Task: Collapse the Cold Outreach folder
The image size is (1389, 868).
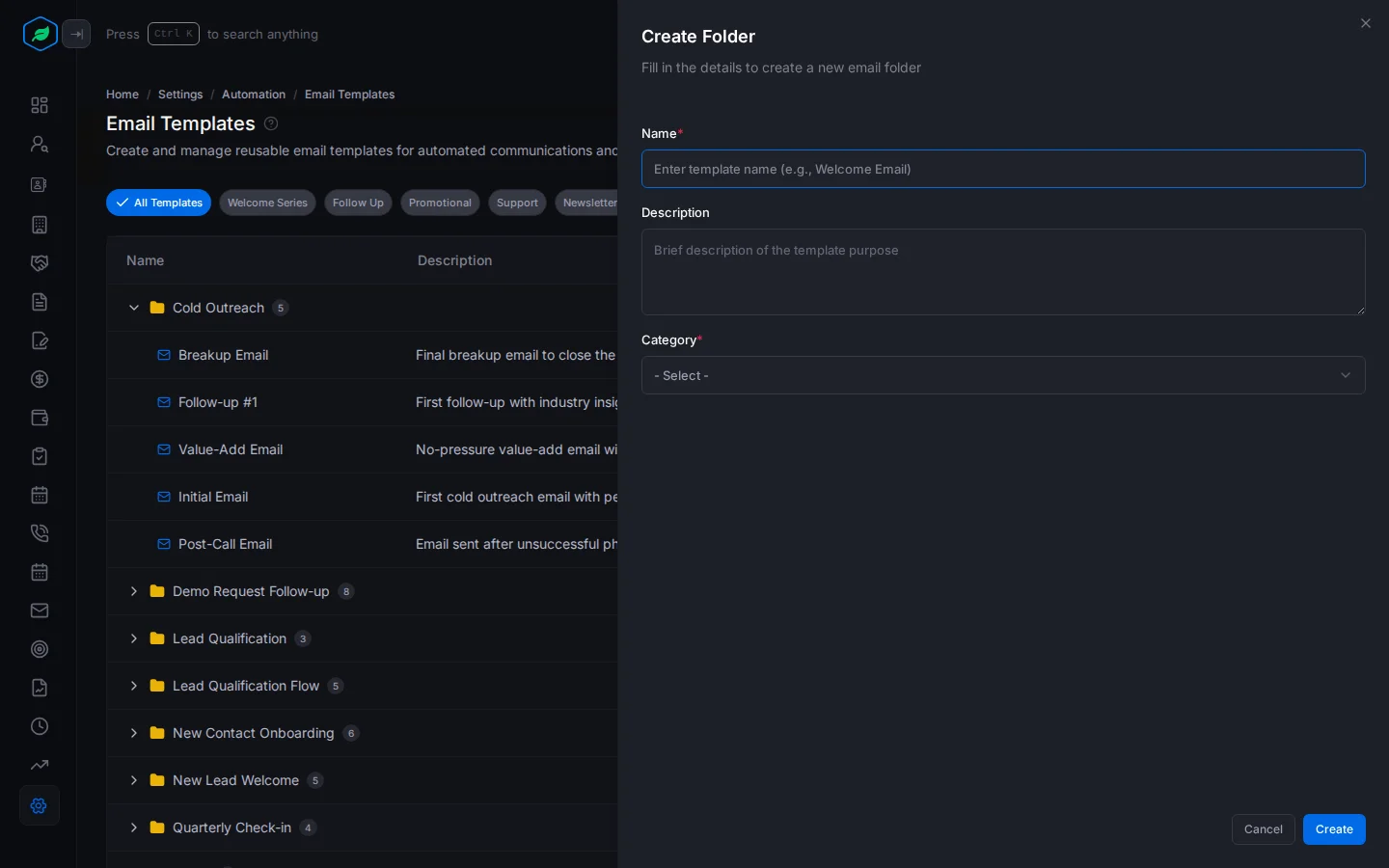Action: (134, 308)
